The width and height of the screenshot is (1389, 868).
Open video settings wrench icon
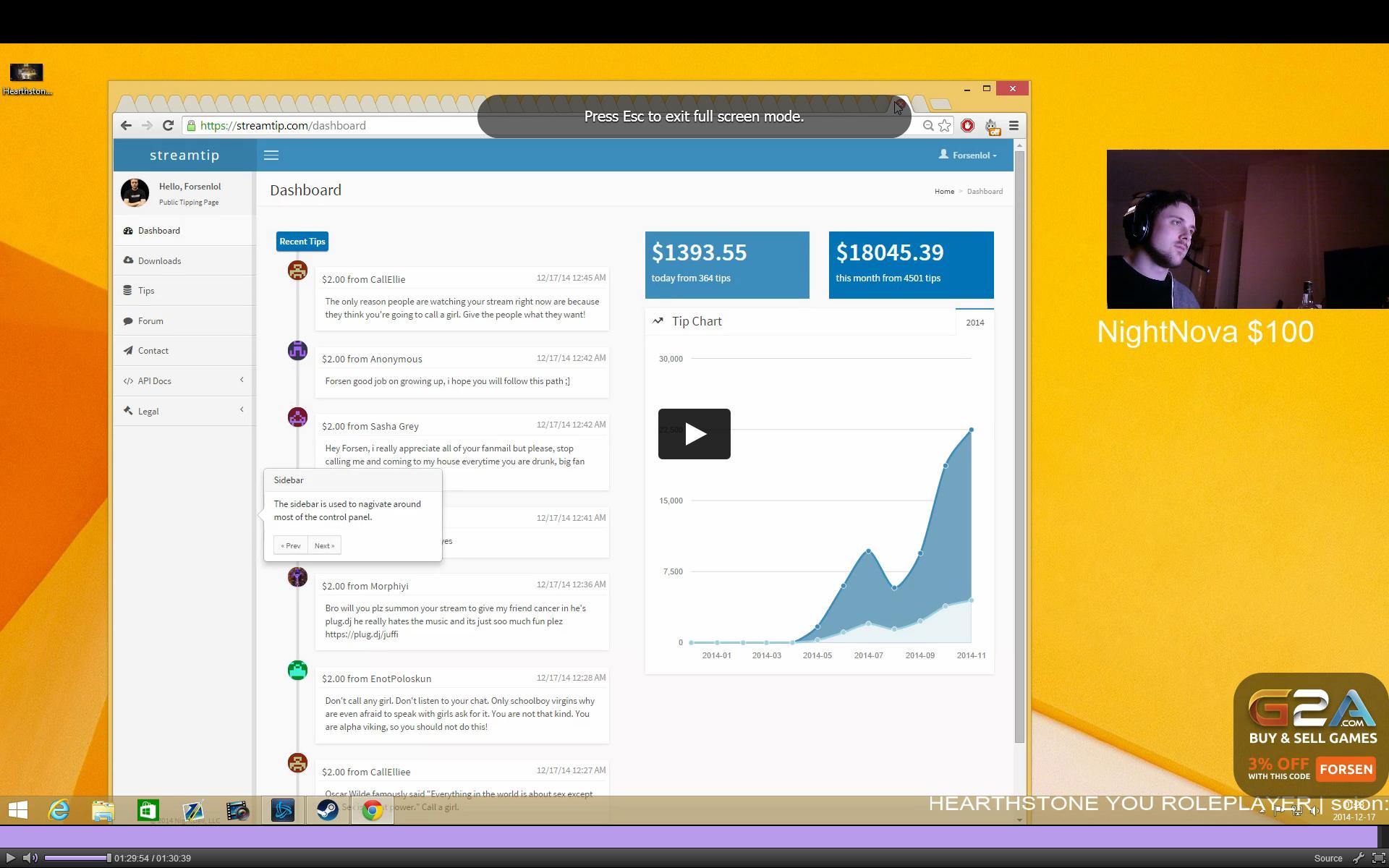pos(1358,859)
